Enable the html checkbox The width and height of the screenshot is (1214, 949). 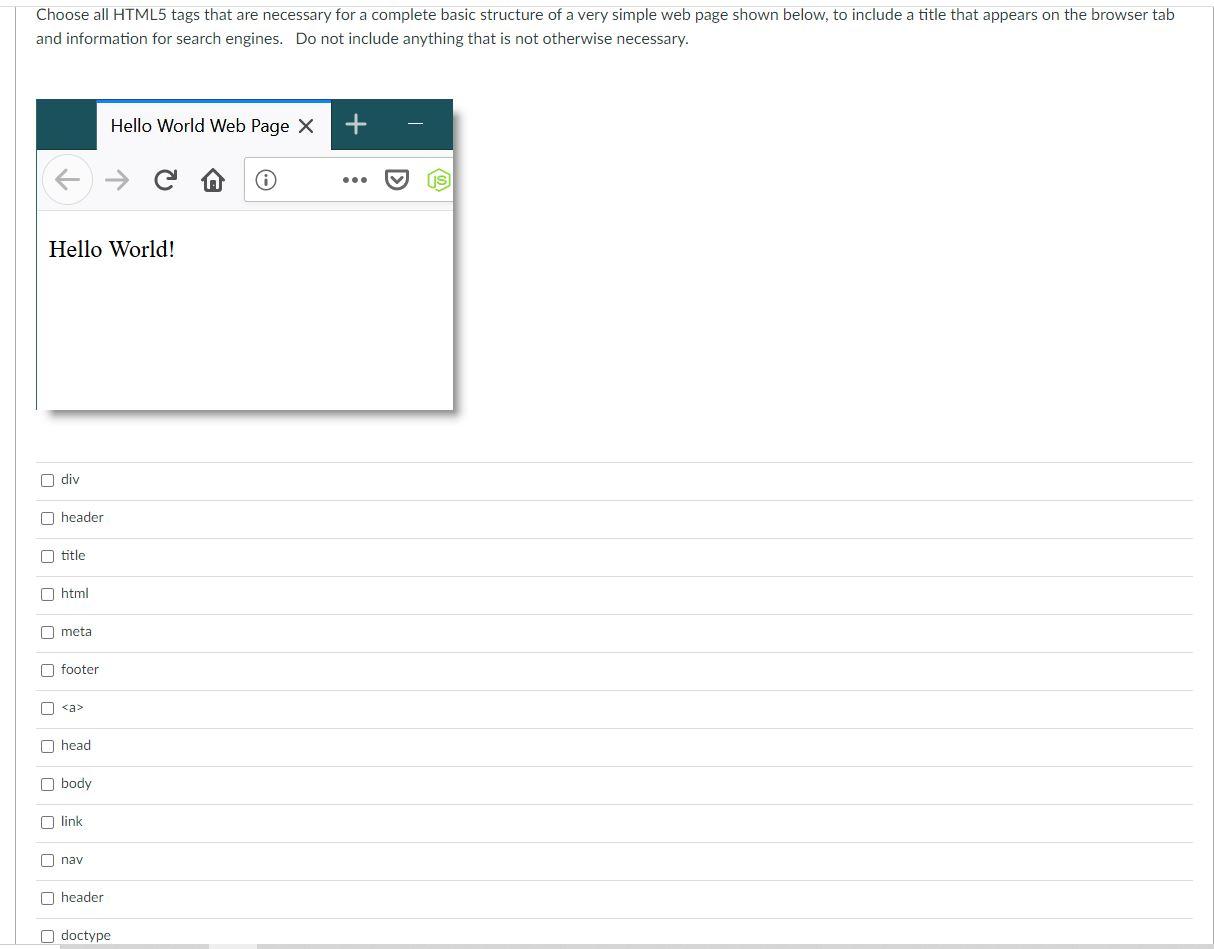[47, 594]
